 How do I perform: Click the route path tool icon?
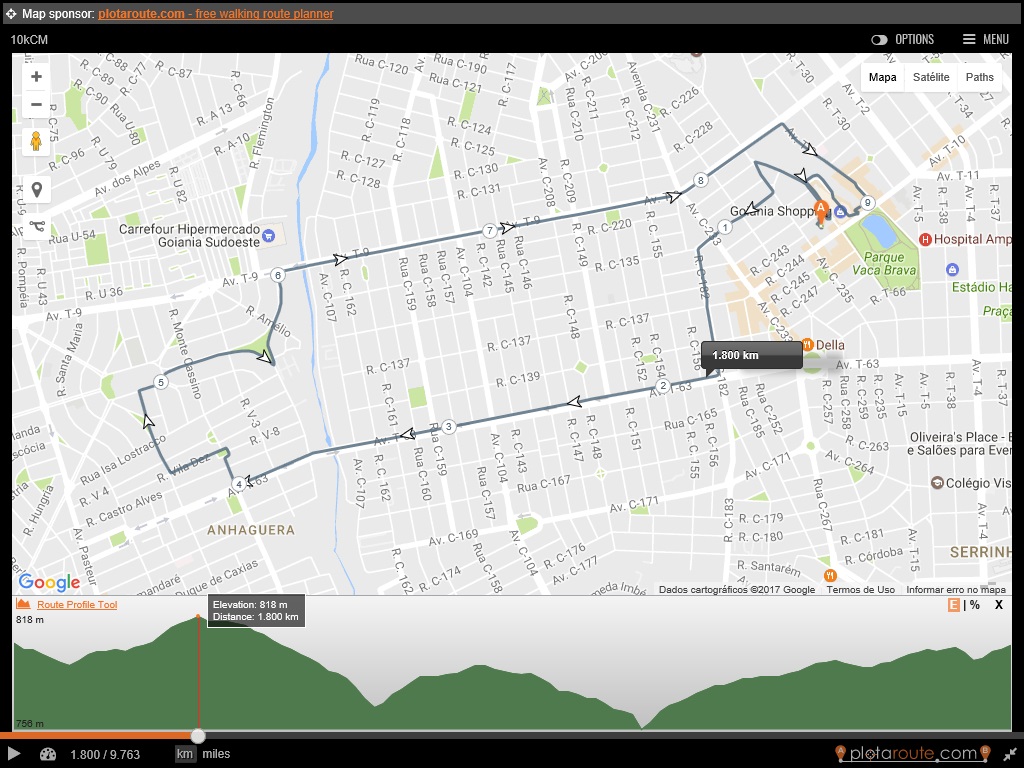37,227
